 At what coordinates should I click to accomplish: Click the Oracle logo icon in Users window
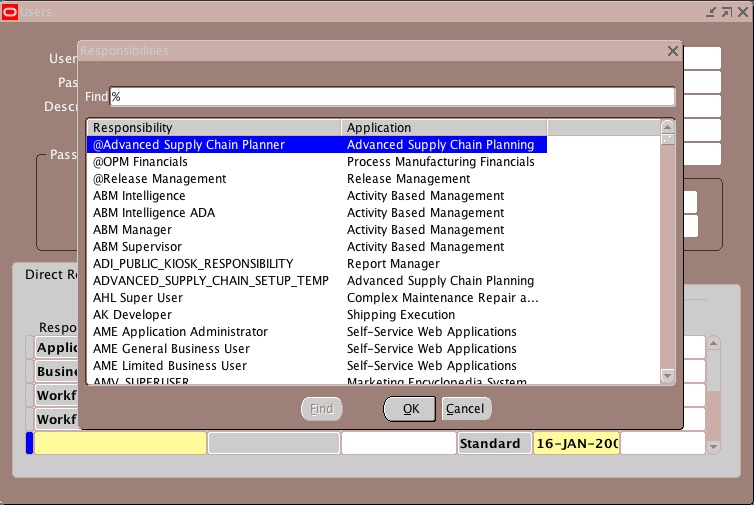pyautogui.click(x=10, y=12)
